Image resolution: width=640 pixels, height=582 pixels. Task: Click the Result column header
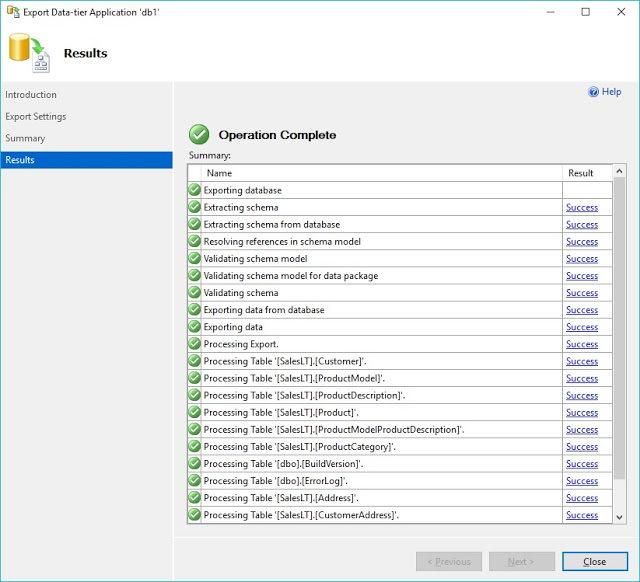[x=581, y=173]
